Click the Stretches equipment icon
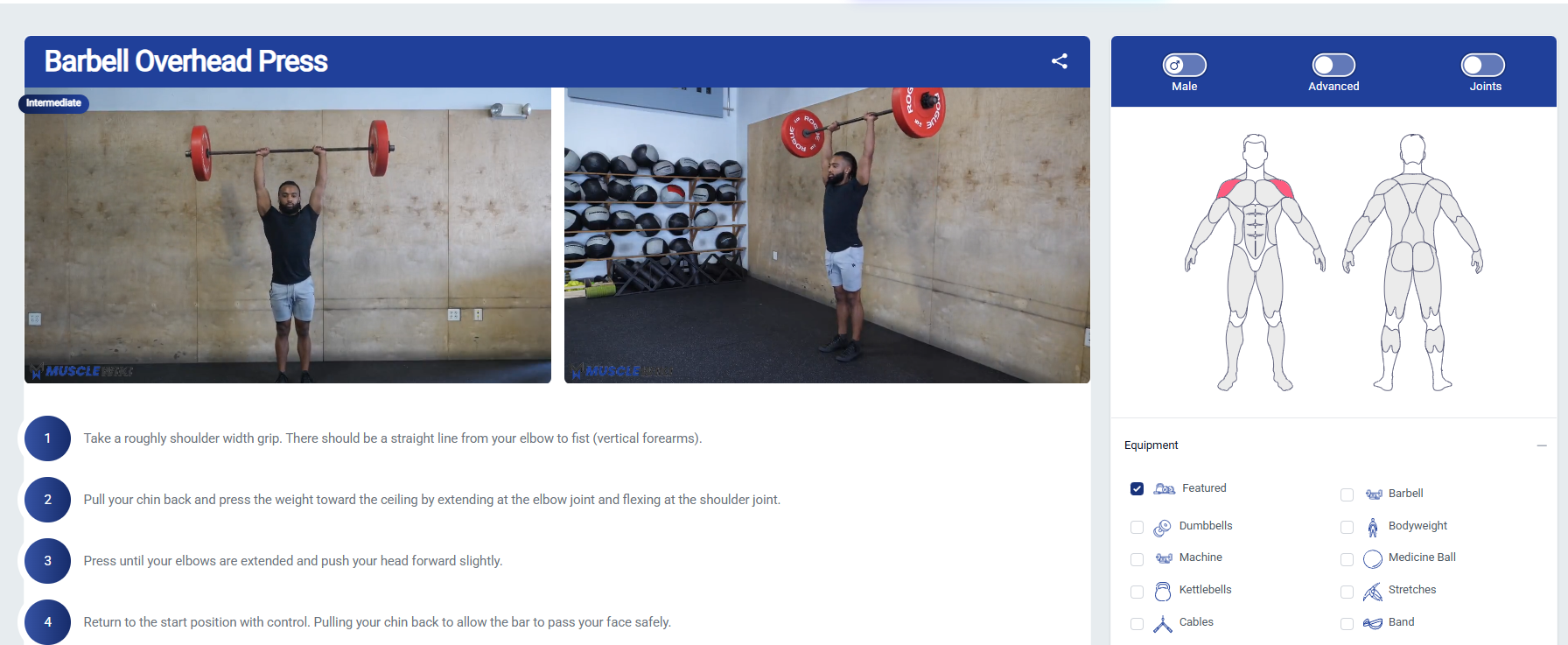Screen dimensions: 1568x645 pos(1373,592)
